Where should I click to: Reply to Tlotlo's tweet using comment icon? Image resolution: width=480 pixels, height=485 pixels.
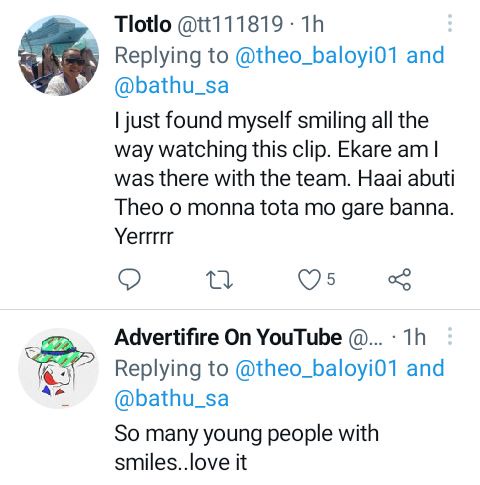point(129,279)
